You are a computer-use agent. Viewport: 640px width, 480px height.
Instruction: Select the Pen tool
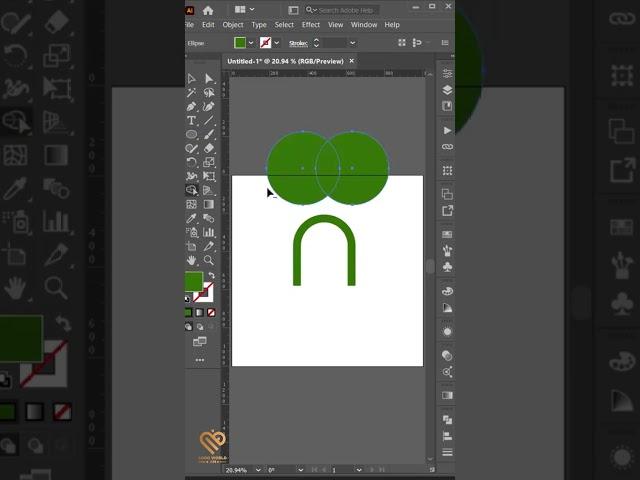[x=191, y=107]
